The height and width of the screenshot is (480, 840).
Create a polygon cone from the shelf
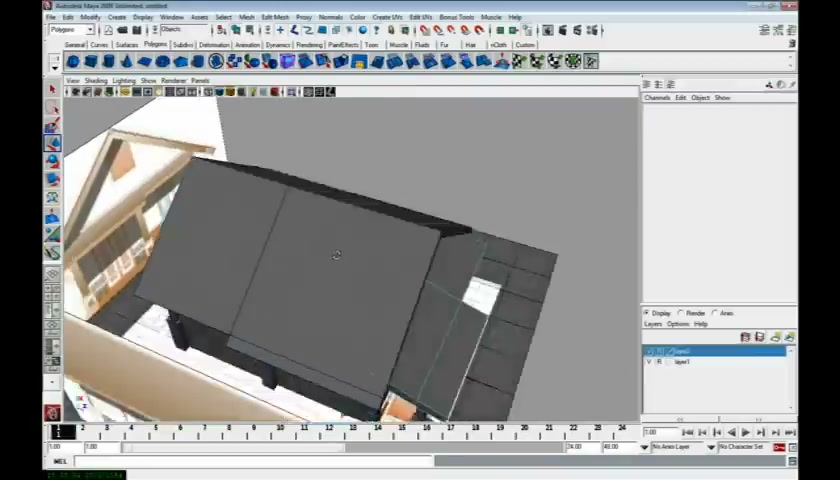pos(126,62)
